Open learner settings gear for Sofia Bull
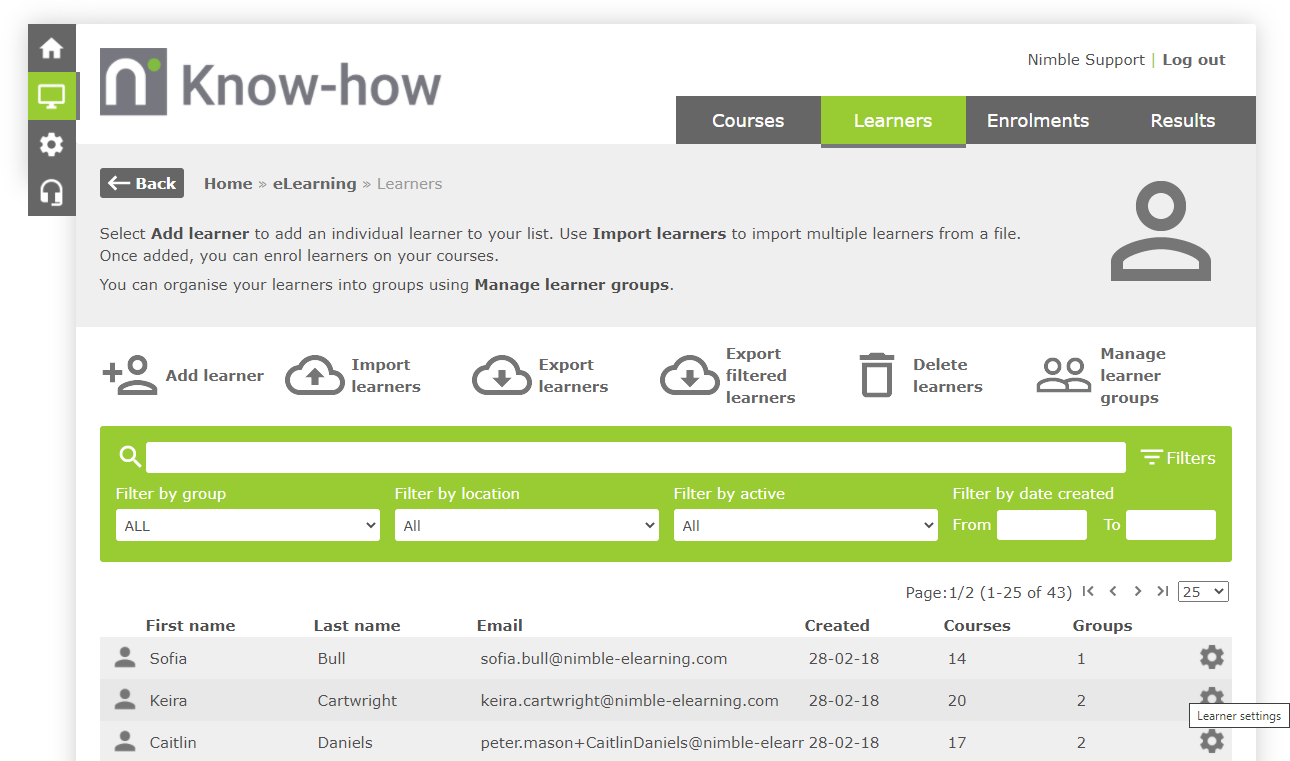Image resolution: width=1290 pixels, height=761 pixels. click(x=1211, y=657)
